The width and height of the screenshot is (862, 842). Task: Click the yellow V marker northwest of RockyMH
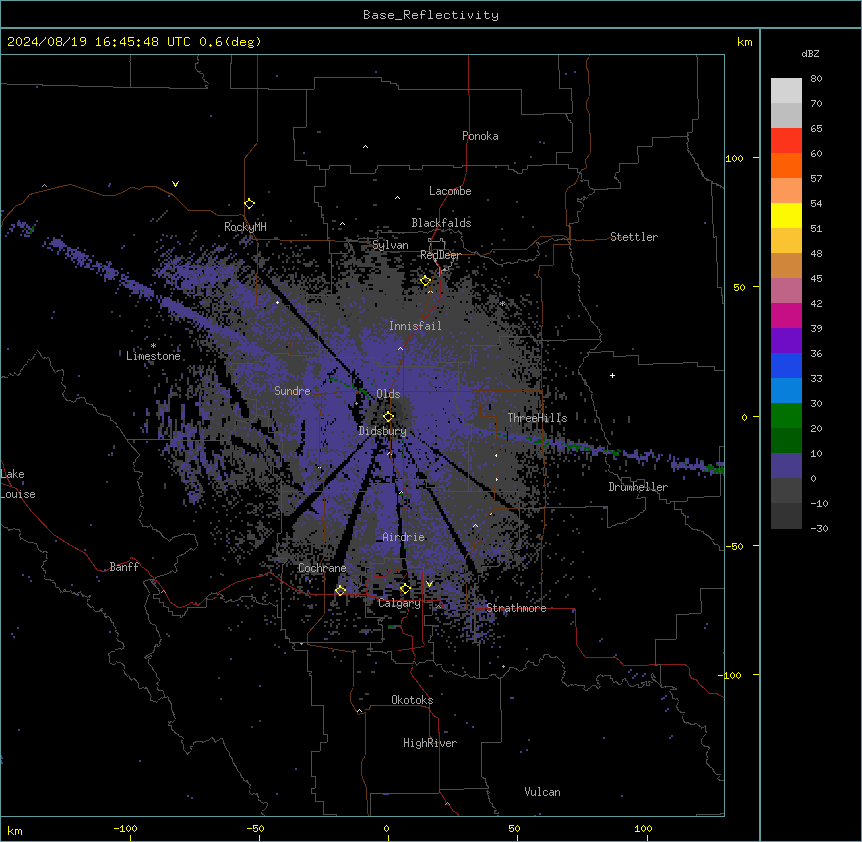175,184
